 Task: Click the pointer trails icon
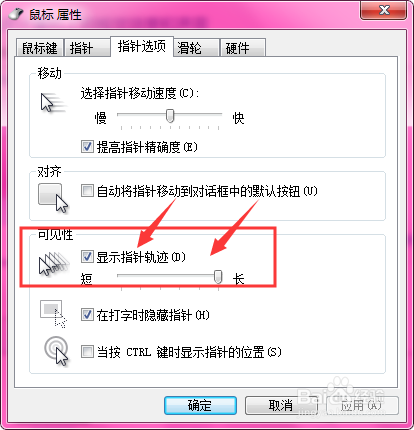coord(54,264)
